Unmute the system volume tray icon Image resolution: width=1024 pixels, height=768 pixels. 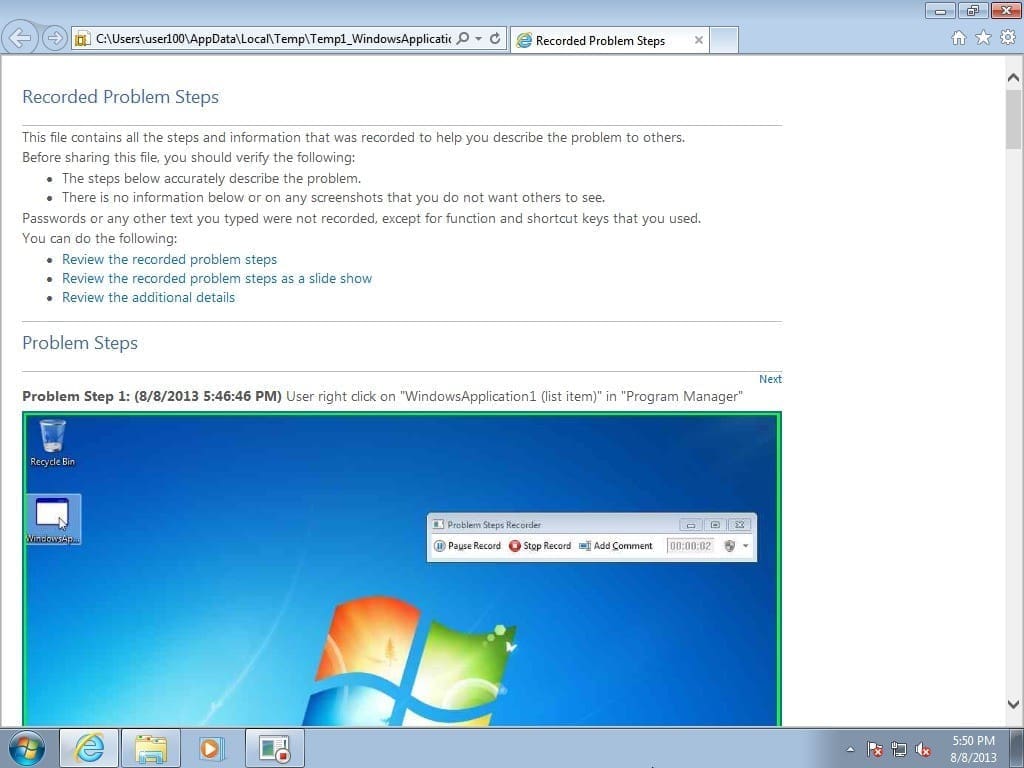[922, 749]
